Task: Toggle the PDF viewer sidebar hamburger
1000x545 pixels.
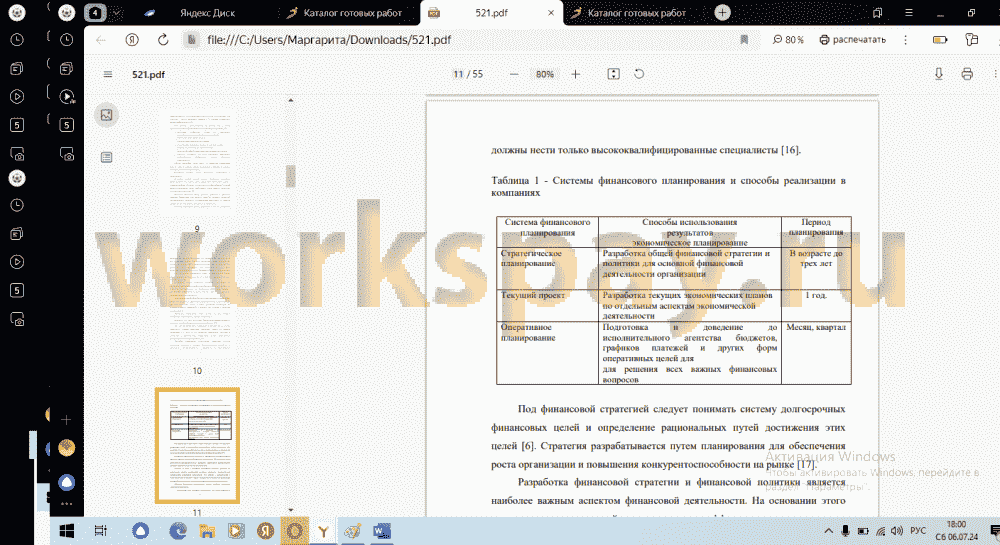Action: (x=108, y=75)
